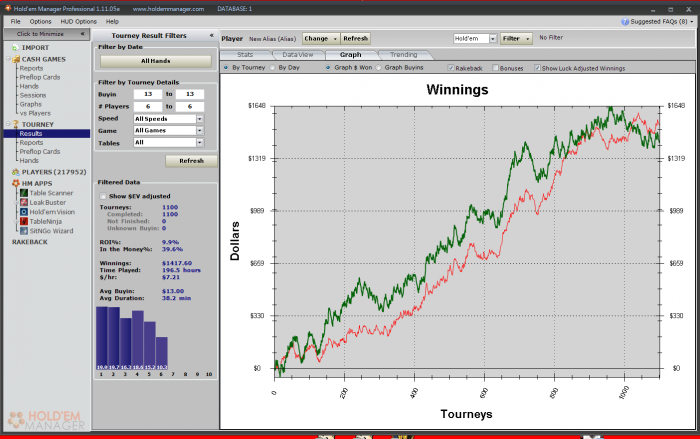Open the Hold'em game type dropdown
Screen dimensions: 700x439
493,39
